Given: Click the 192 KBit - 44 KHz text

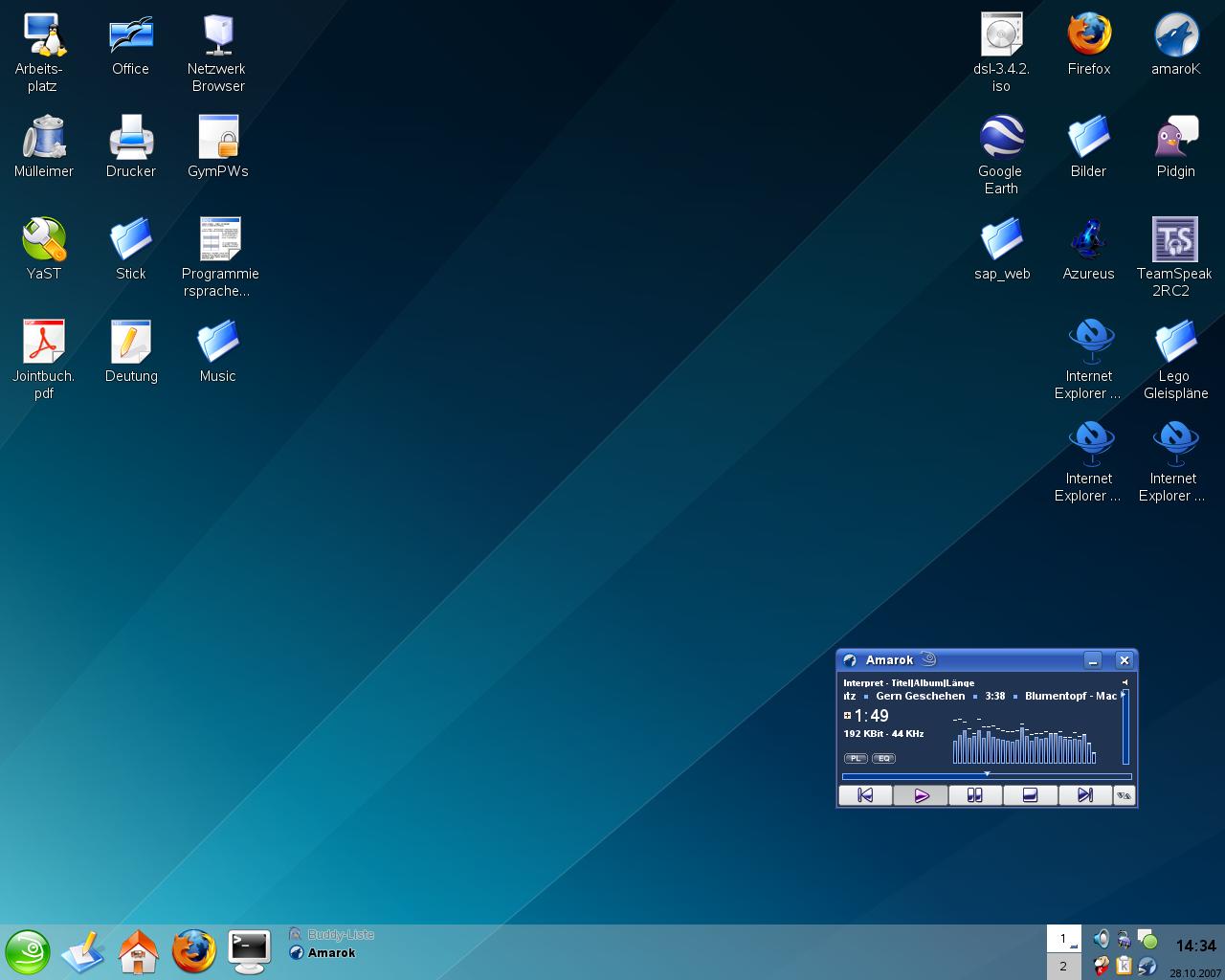Looking at the screenshot, I should pyautogui.click(x=883, y=734).
